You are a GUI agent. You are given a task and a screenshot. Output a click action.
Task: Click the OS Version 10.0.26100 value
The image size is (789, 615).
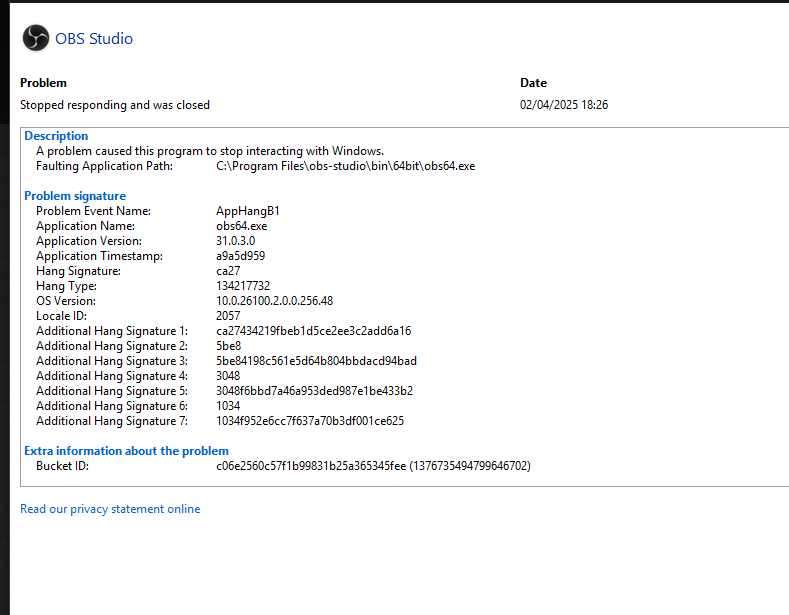pos(274,301)
